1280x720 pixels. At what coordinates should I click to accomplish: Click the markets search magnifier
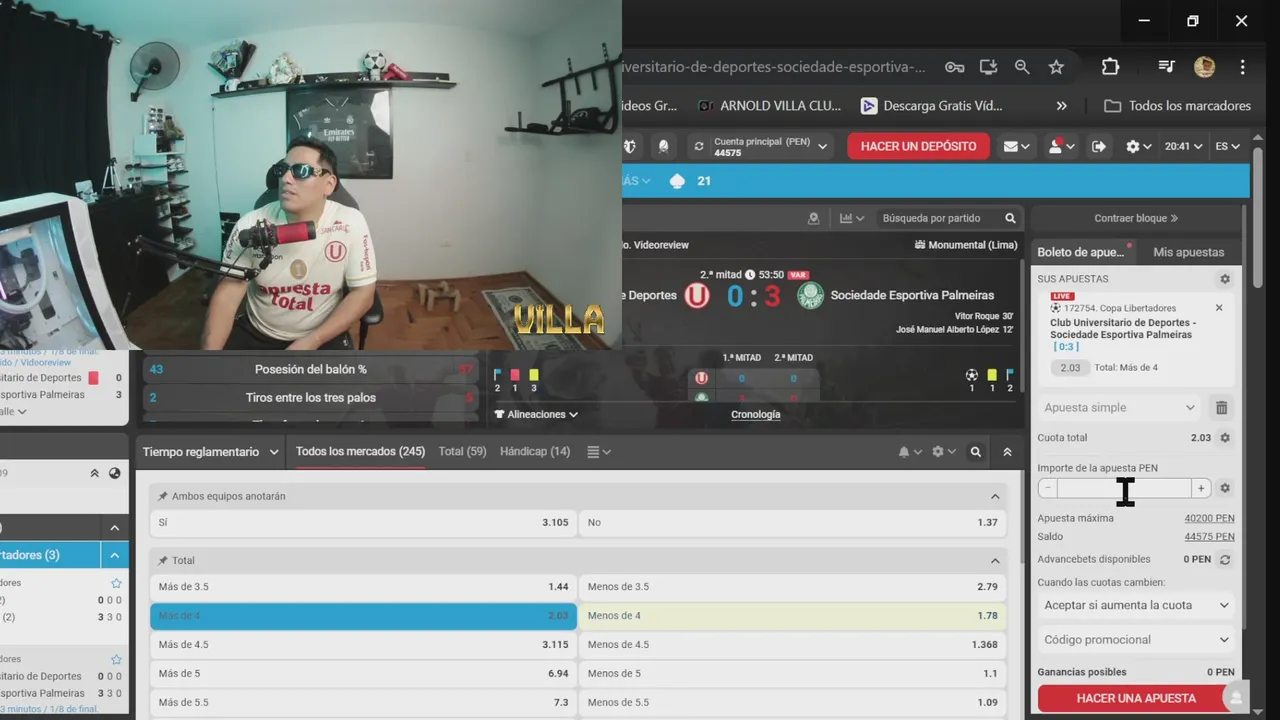pyautogui.click(x=976, y=452)
